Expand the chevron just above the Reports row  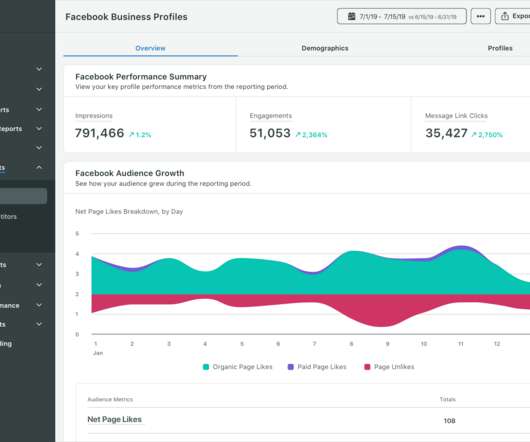[39, 109]
